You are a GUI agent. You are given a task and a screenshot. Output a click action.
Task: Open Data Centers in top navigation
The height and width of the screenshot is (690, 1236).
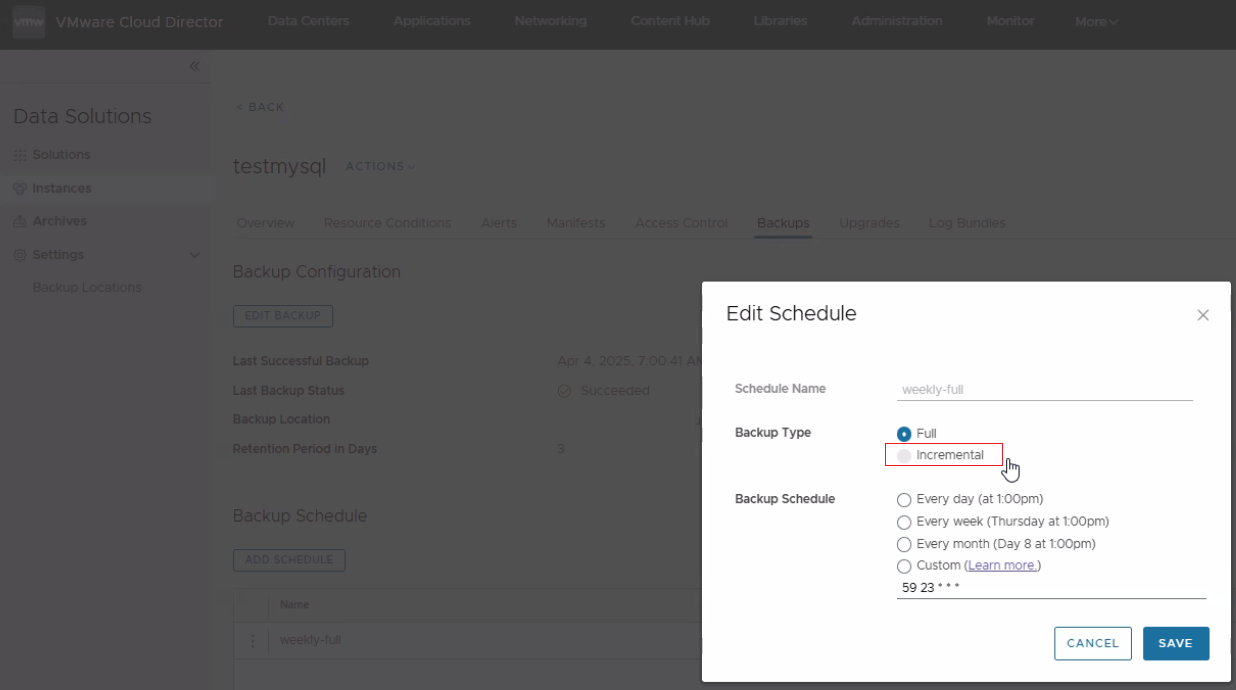309,21
